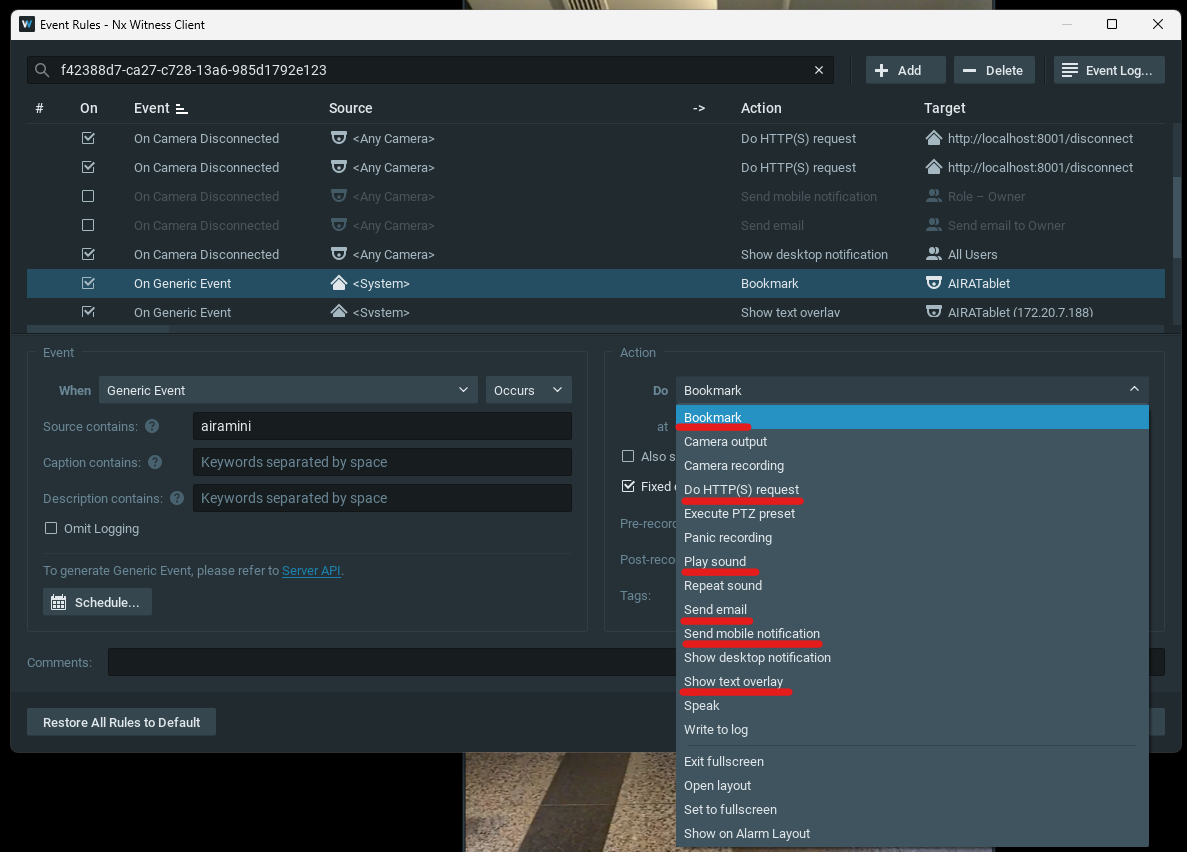Choose Show on Alarm Layout option

coord(746,833)
